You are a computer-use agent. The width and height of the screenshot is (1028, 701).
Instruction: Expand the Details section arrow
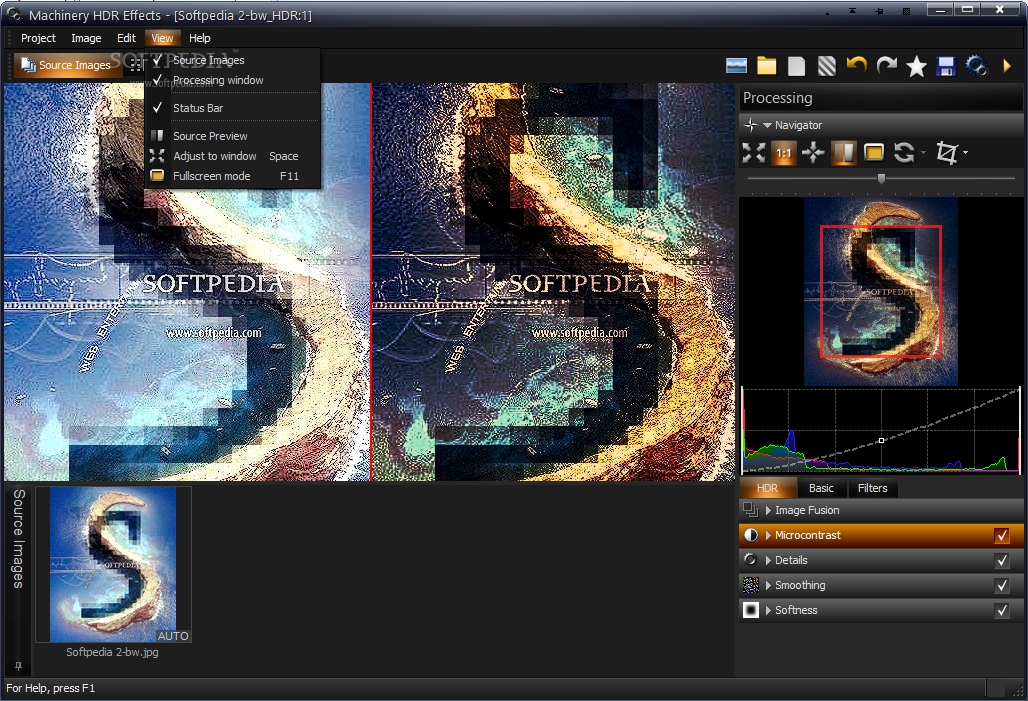click(768, 560)
